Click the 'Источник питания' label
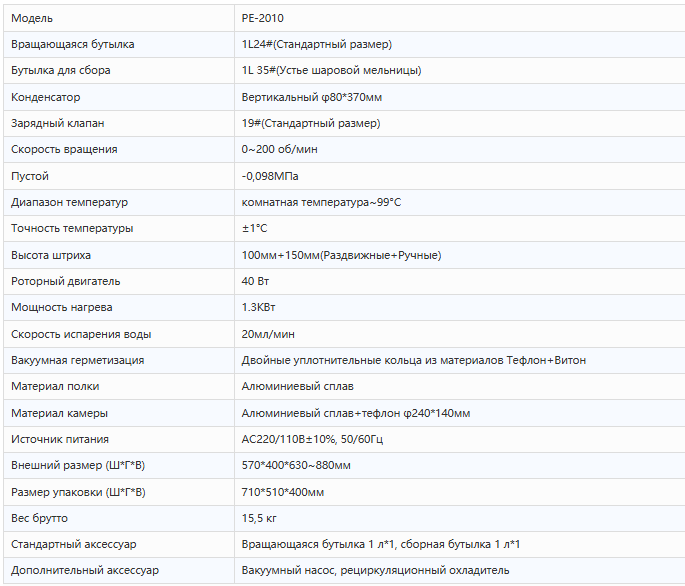The image size is (685, 586). tap(60, 440)
